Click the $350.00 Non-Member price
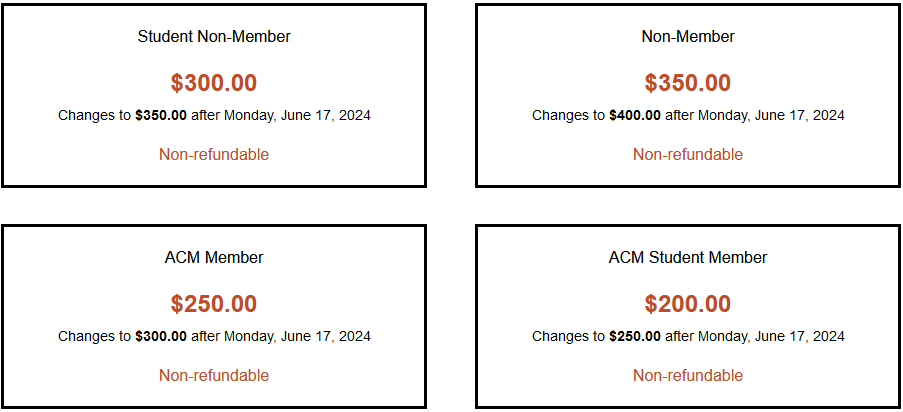This screenshot has height=412, width=903. click(688, 83)
